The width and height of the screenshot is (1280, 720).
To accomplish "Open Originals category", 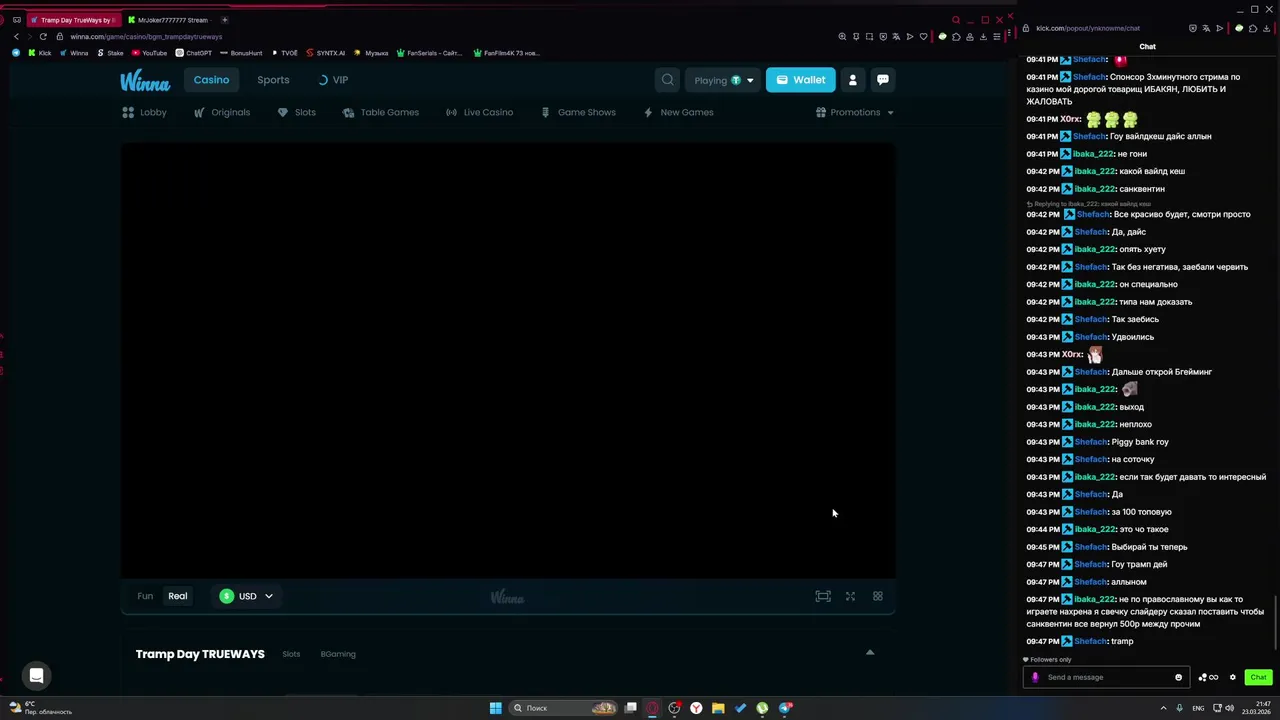I will (221, 112).
